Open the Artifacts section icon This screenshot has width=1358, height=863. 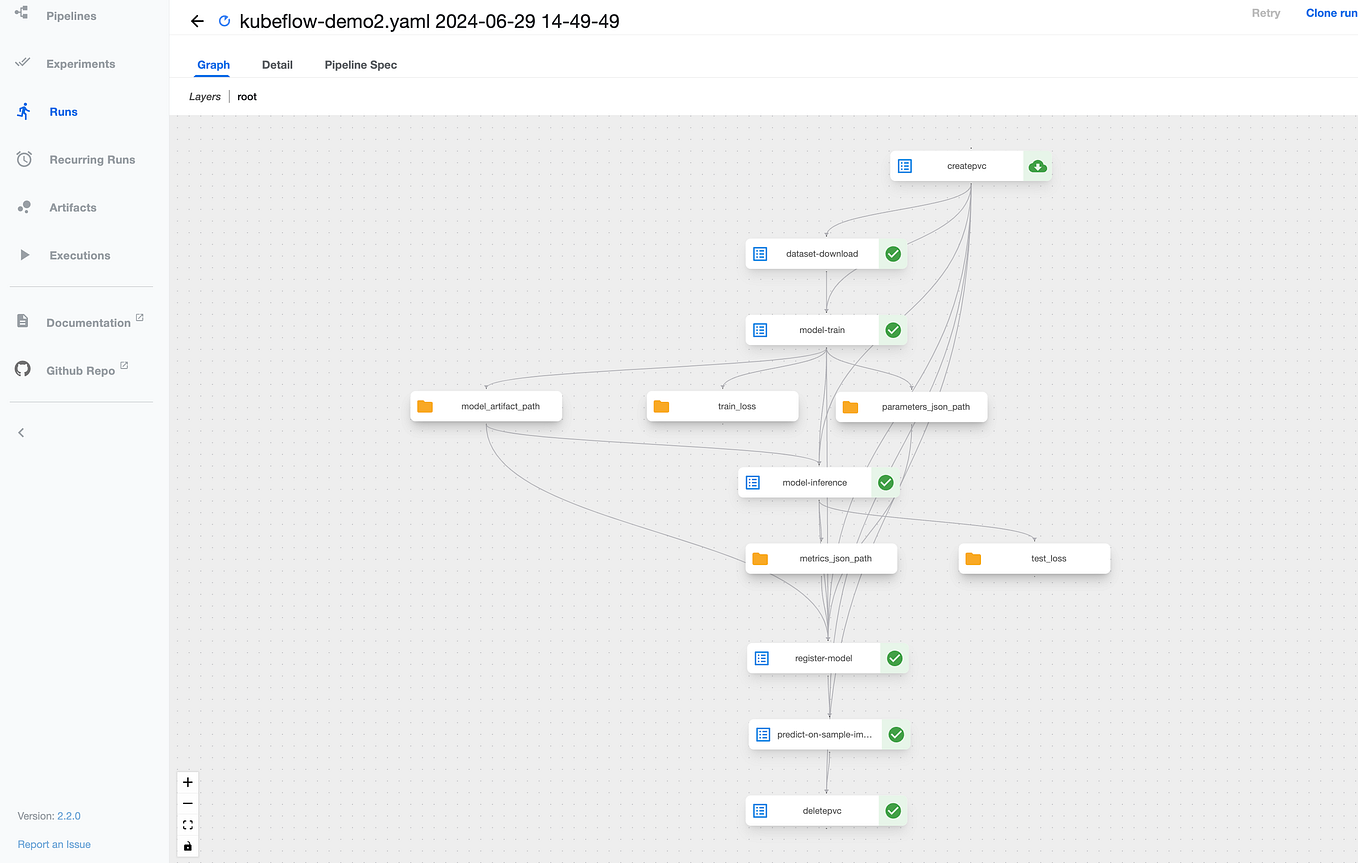coord(23,207)
